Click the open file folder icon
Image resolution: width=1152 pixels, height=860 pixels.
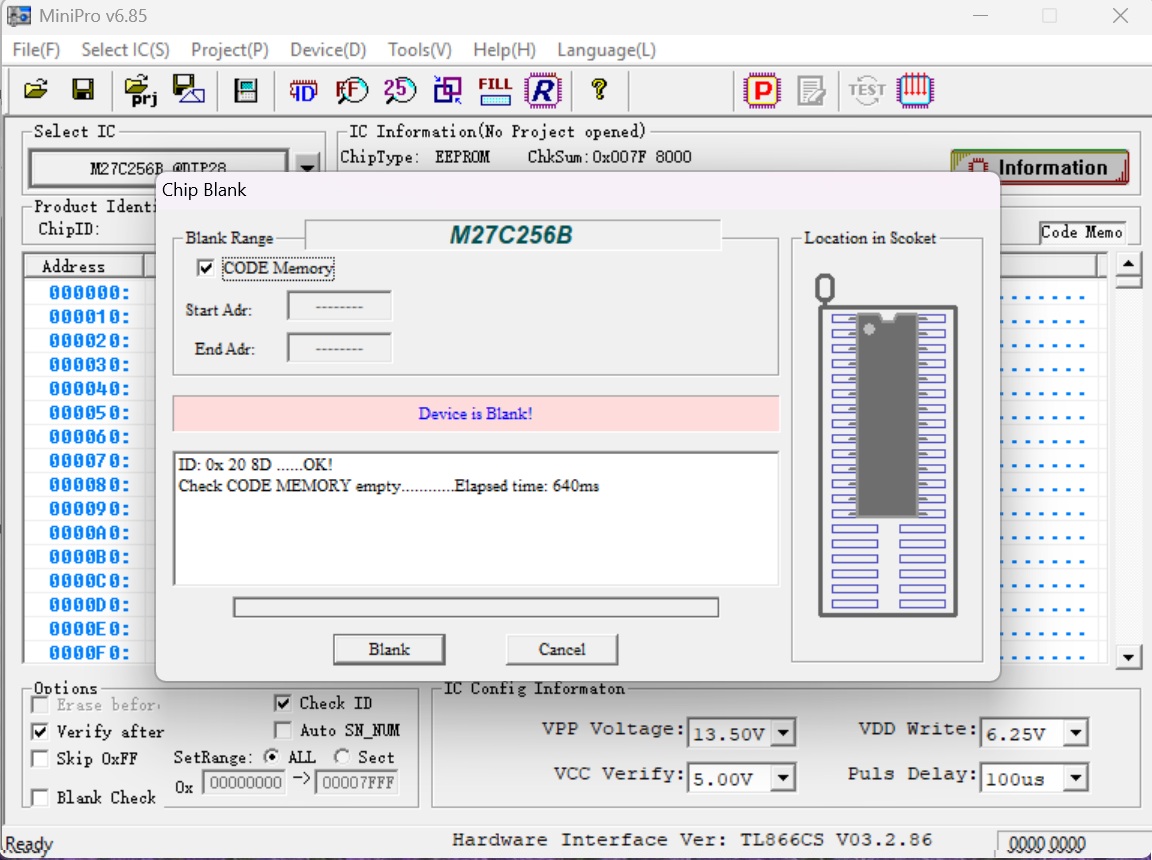(36, 90)
